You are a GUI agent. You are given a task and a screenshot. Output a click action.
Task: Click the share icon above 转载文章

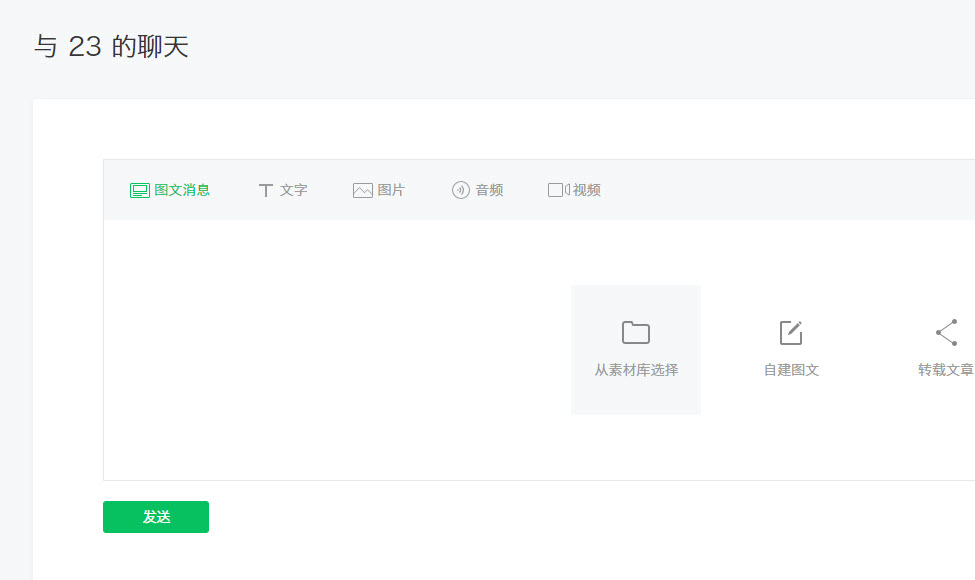[x=945, y=331]
